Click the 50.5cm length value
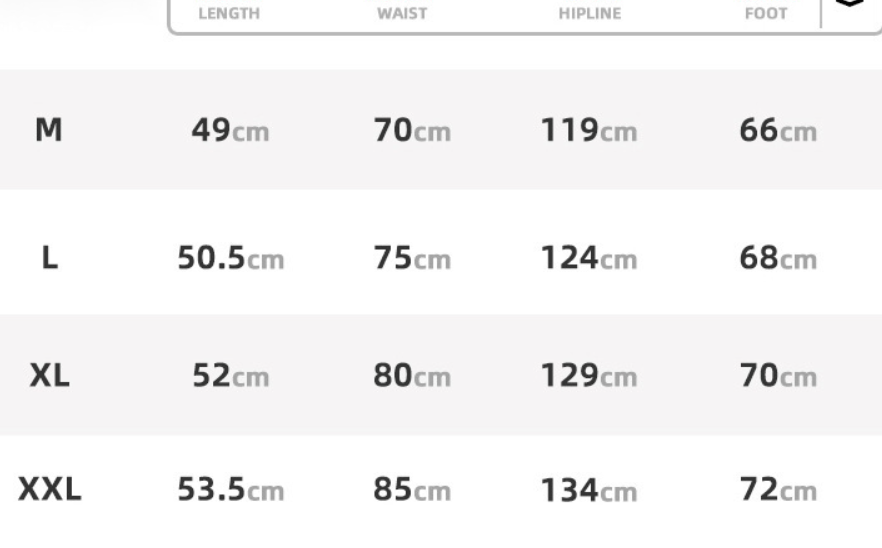Image resolution: width=882 pixels, height=548 pixels. tap(231, 258)
